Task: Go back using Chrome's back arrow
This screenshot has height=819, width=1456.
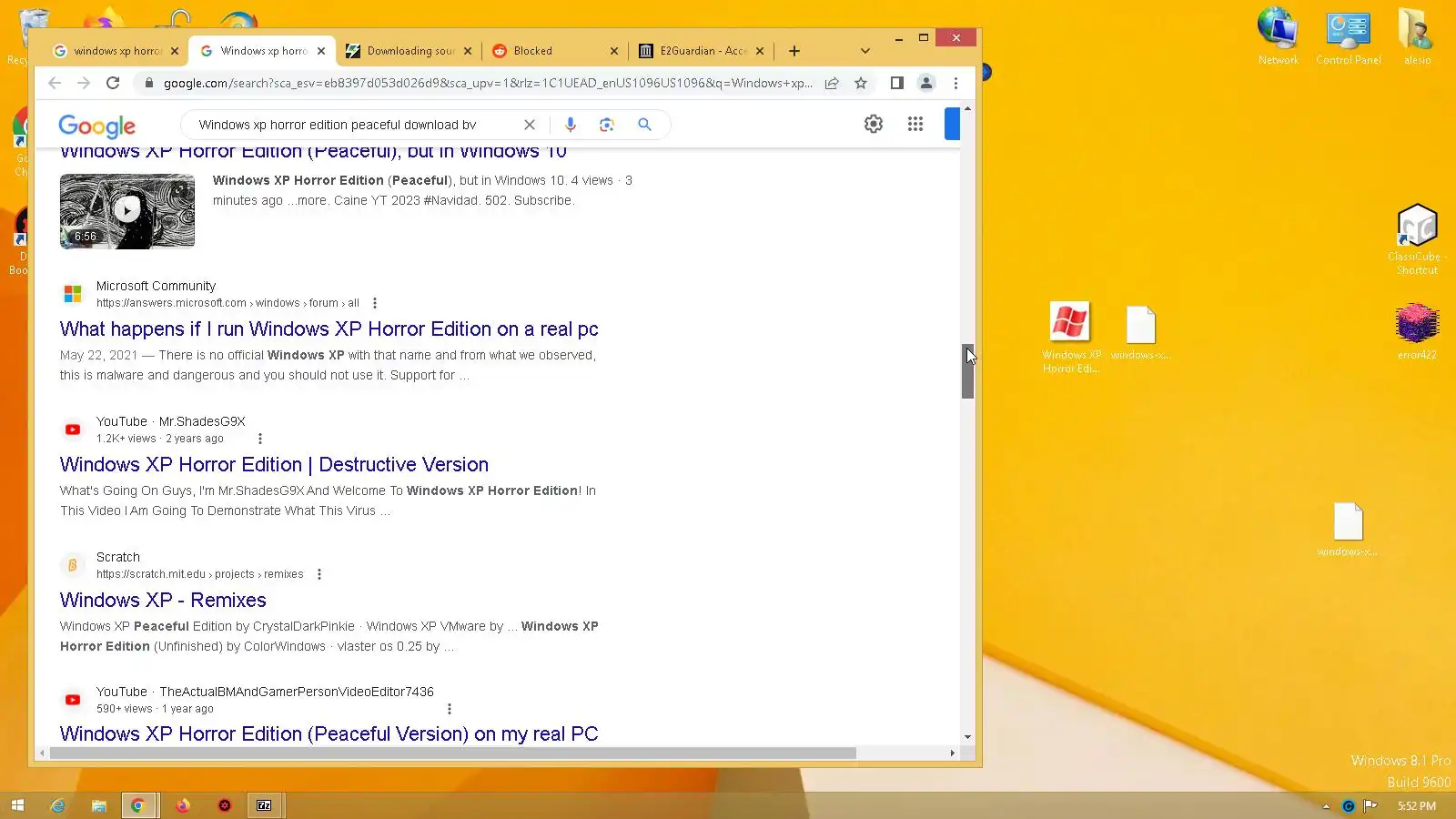Action: pyautogui.click(x=55, y=83)
